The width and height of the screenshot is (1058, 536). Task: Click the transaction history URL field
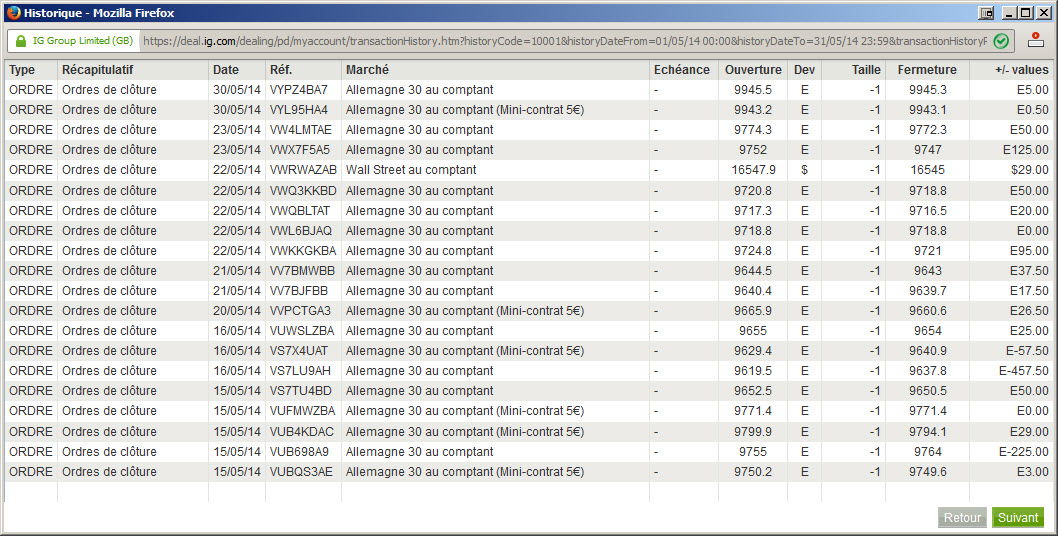[565, 41]
